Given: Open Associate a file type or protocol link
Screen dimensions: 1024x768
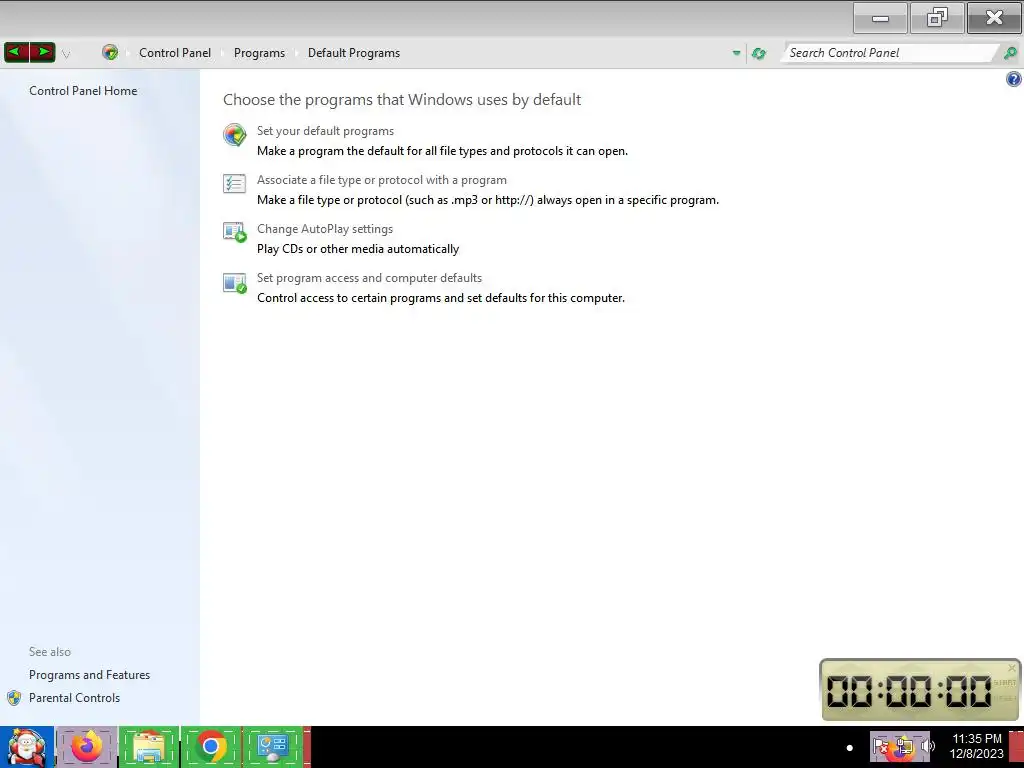Looking at the screenshot, I should (381, 180).
